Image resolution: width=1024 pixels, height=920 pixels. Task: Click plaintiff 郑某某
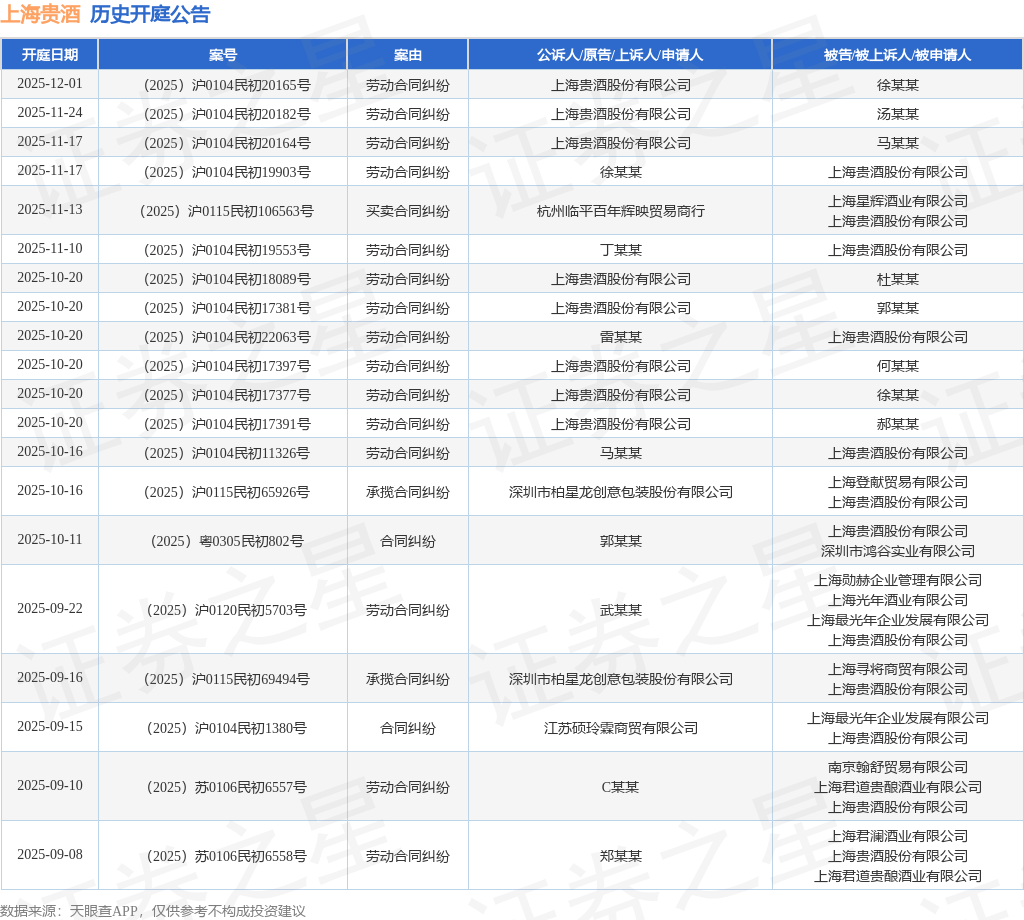(x=620, y=856)
